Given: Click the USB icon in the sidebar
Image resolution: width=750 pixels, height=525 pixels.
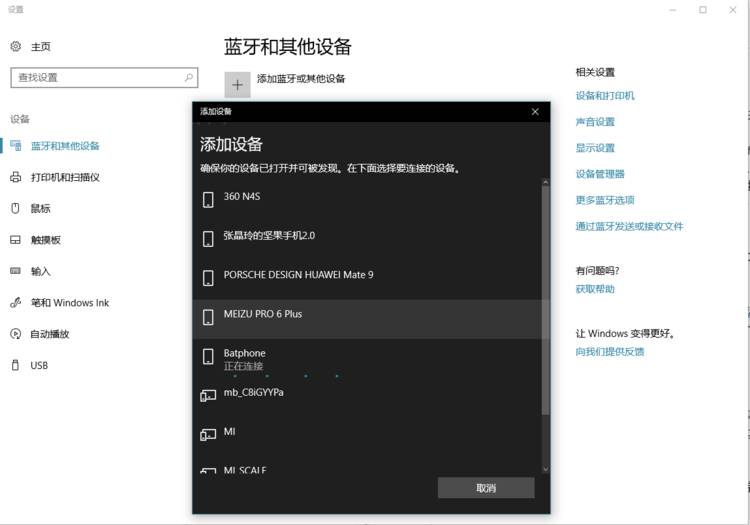Looking at the screenshot, I should 15,365.
